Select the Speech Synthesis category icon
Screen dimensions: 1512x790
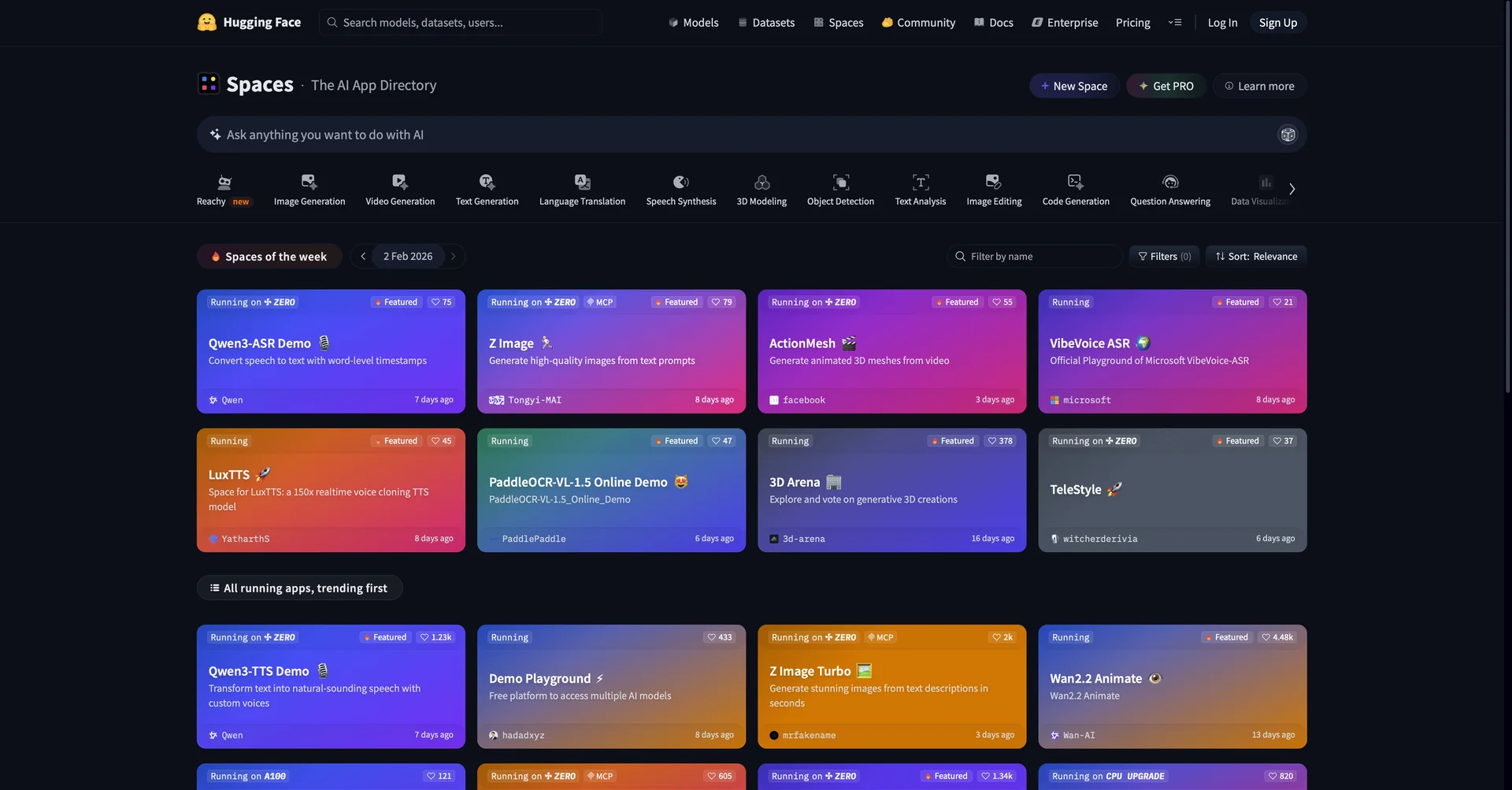coord(681,182)
